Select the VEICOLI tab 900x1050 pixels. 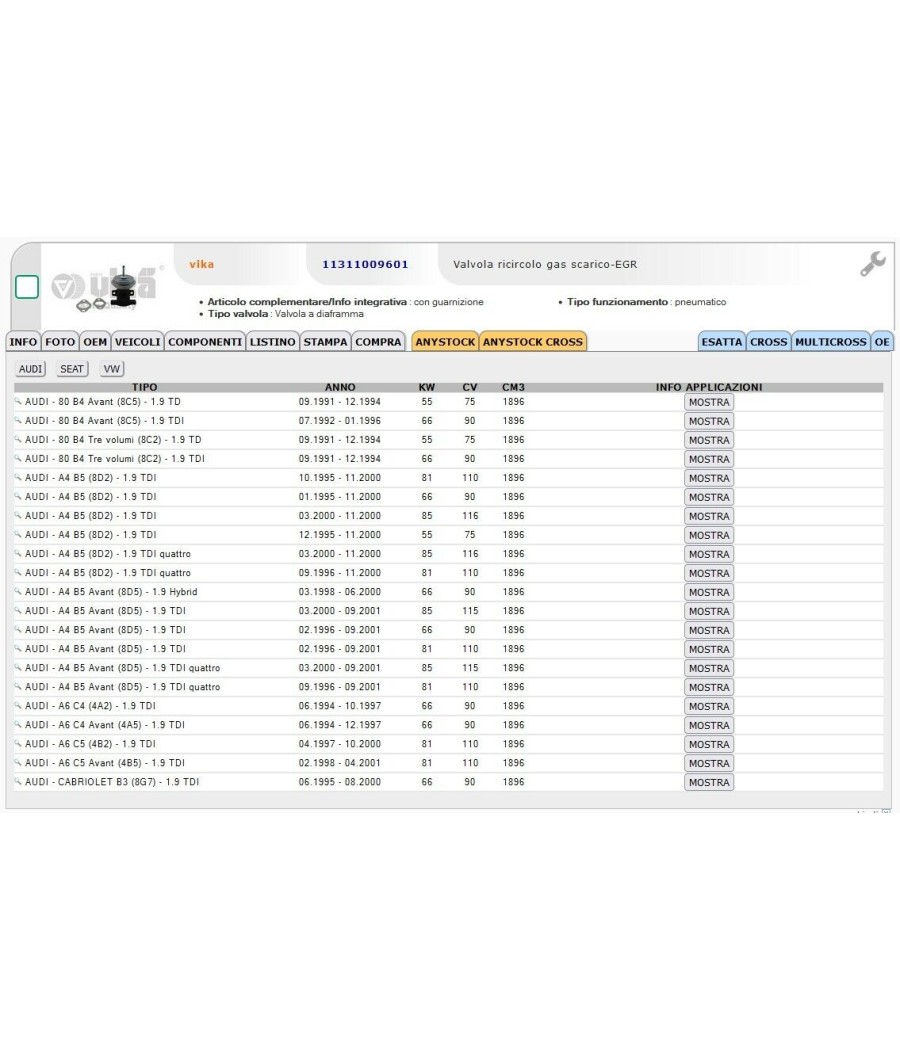[137, 342]
